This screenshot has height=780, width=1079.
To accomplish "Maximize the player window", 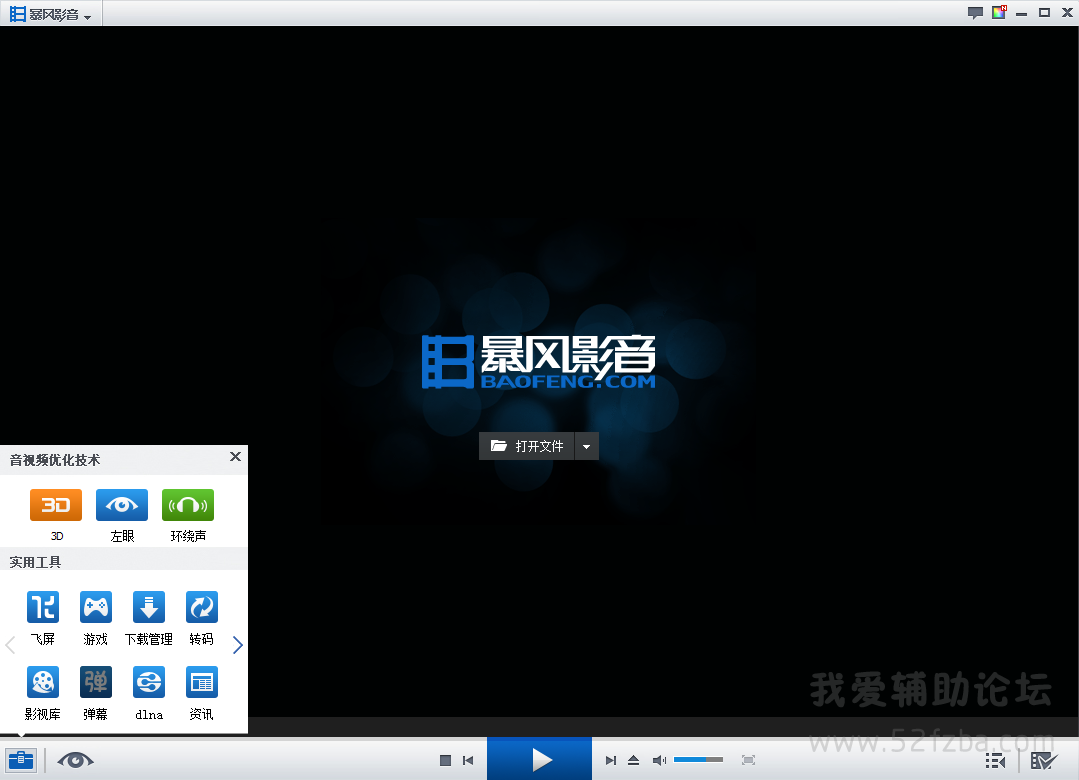I will tap(1044, 12).
